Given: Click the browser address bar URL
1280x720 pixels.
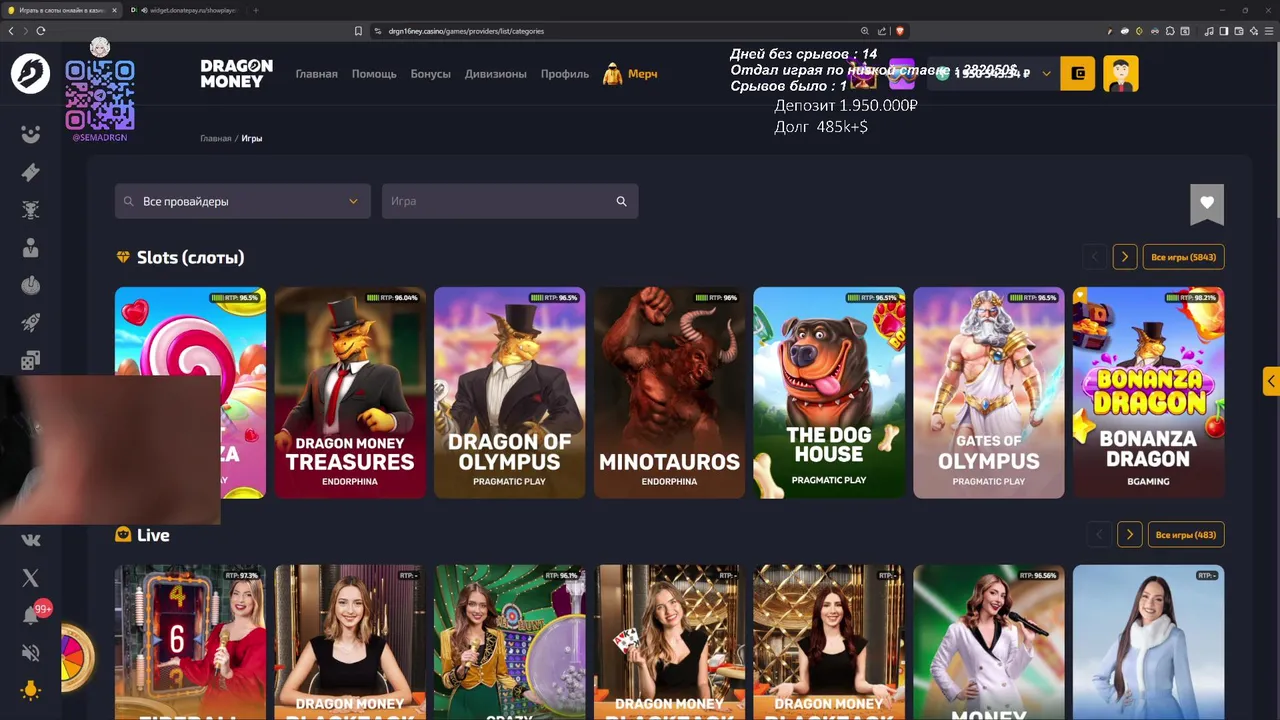Looking at the screenshot, I should (466, 31).
